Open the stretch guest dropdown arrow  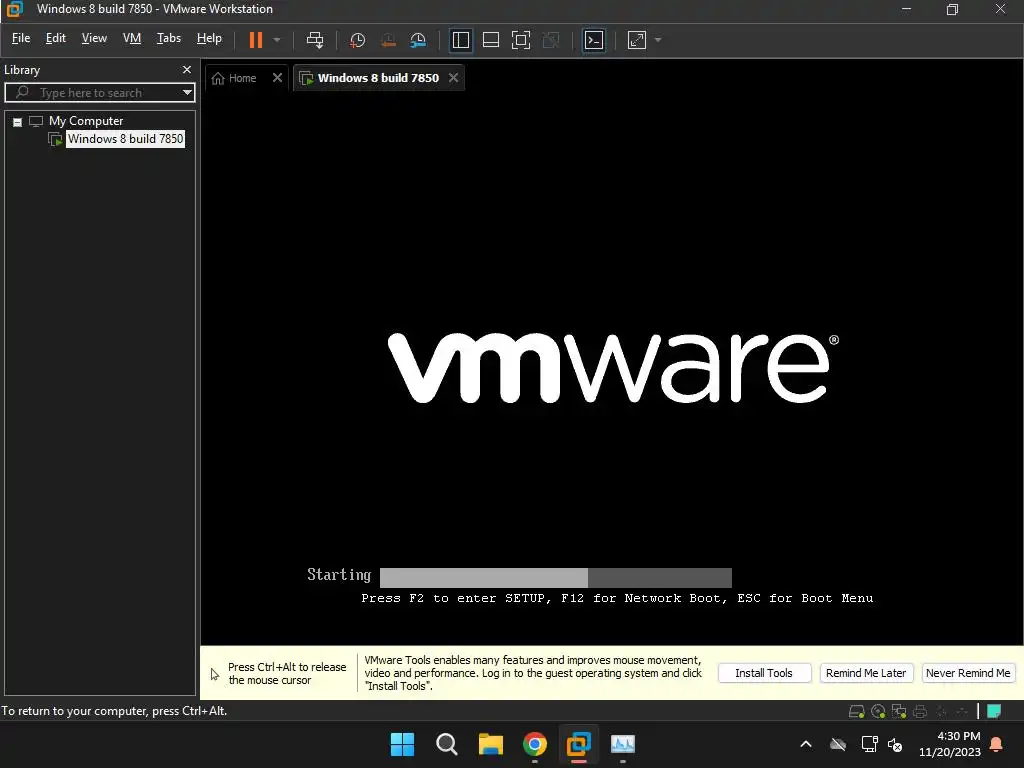[658, 40]
